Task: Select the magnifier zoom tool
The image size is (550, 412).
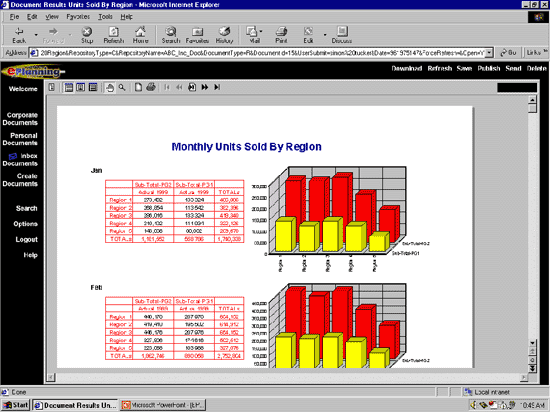Action: click(x=122, y=87)
